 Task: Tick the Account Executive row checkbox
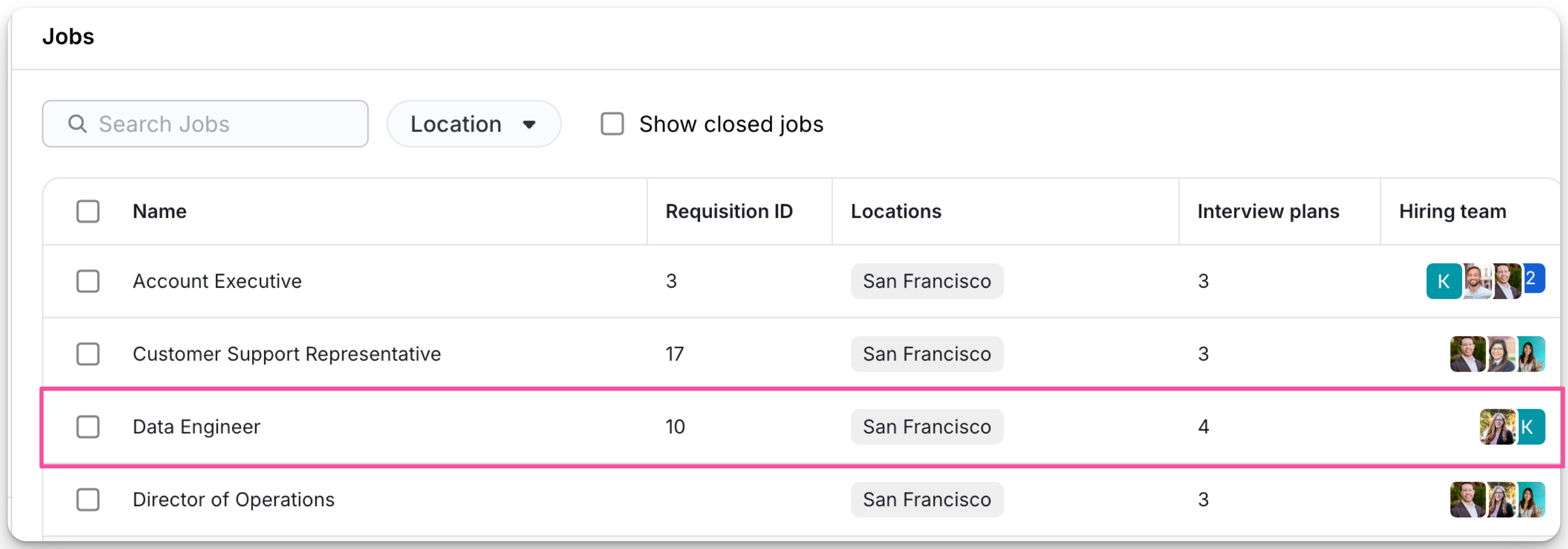88,281
